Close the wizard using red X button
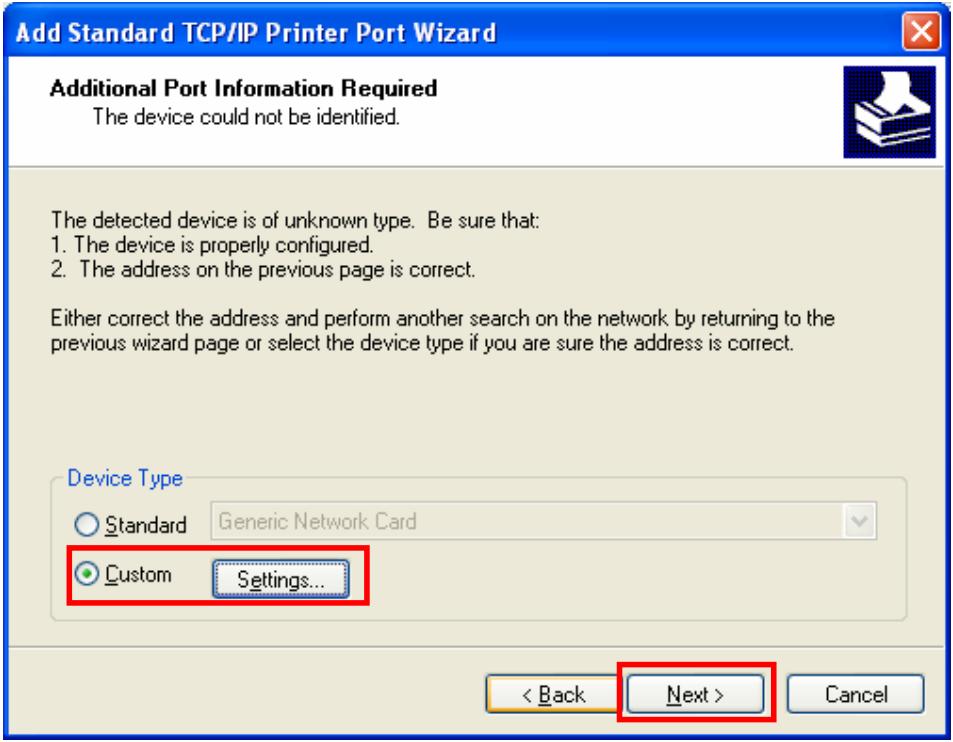Viewport: 953px width, 742px height. [x=921, y=30]
